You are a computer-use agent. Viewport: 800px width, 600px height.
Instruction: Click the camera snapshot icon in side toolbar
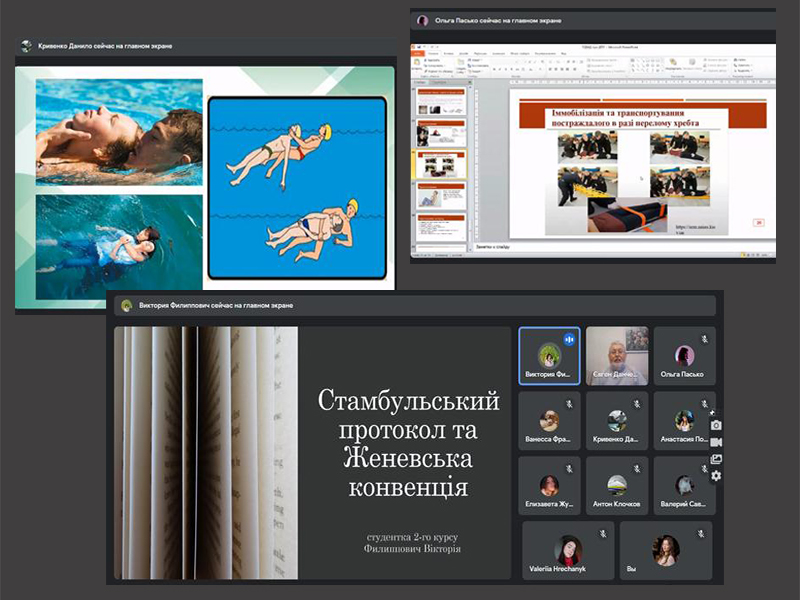point(716,425)
